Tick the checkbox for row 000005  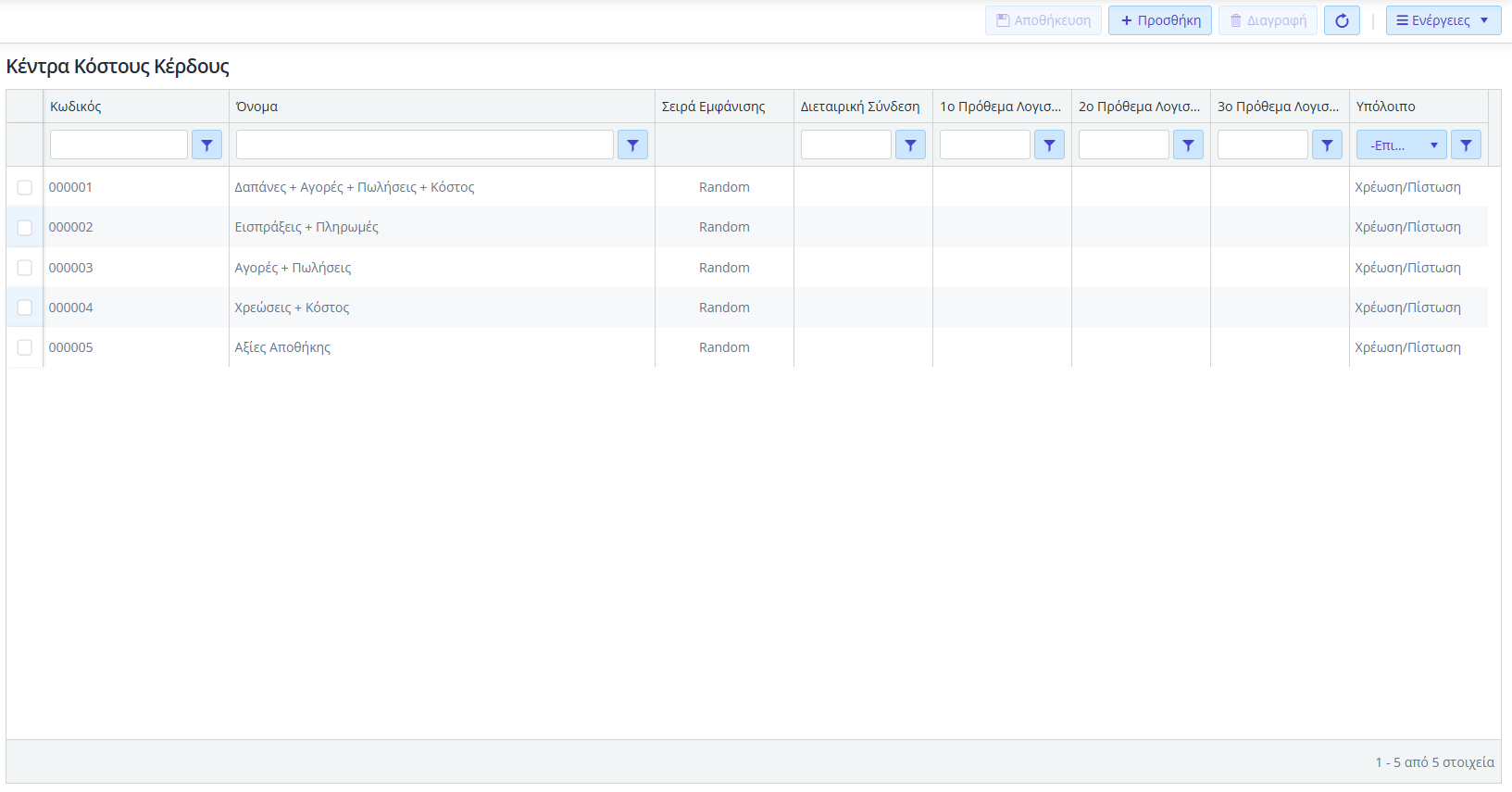[25, 347]
